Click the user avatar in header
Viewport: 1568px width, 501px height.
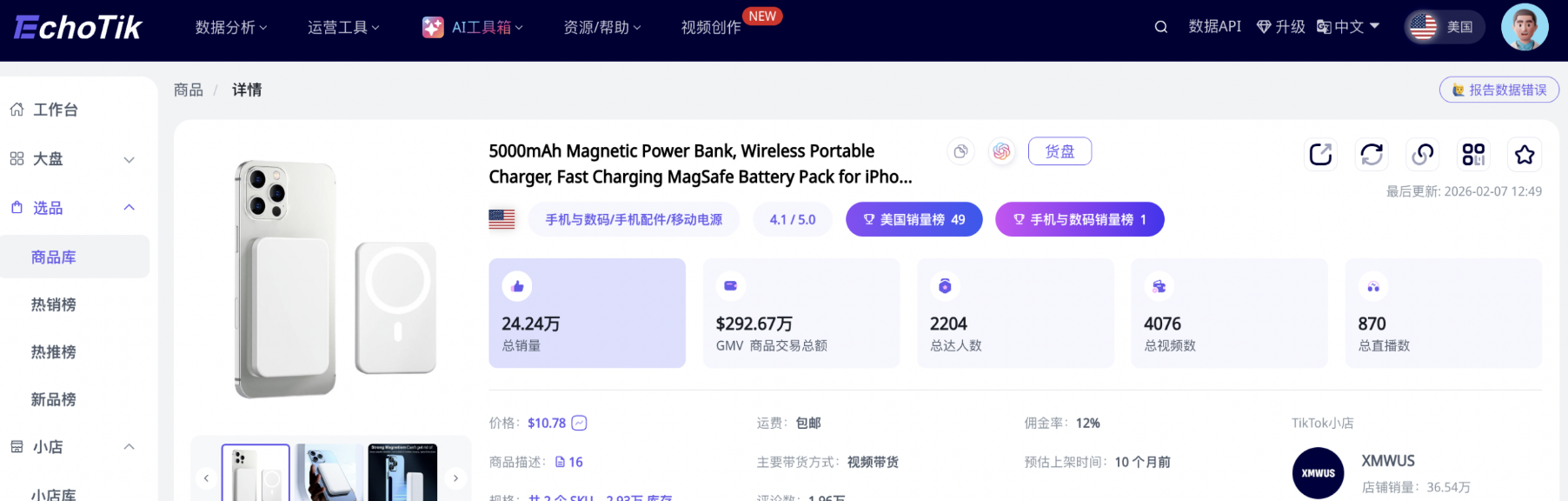pyautogui.click(x=1525, y=27)
